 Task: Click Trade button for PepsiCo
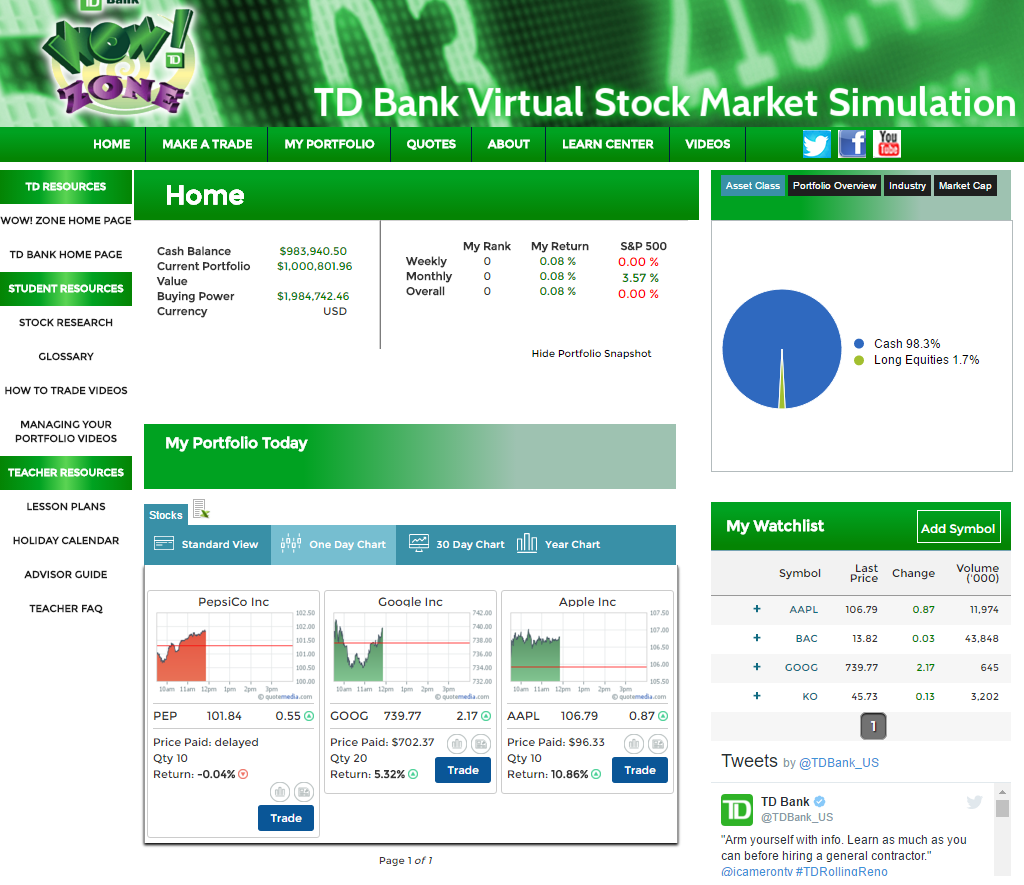[286, 818]
